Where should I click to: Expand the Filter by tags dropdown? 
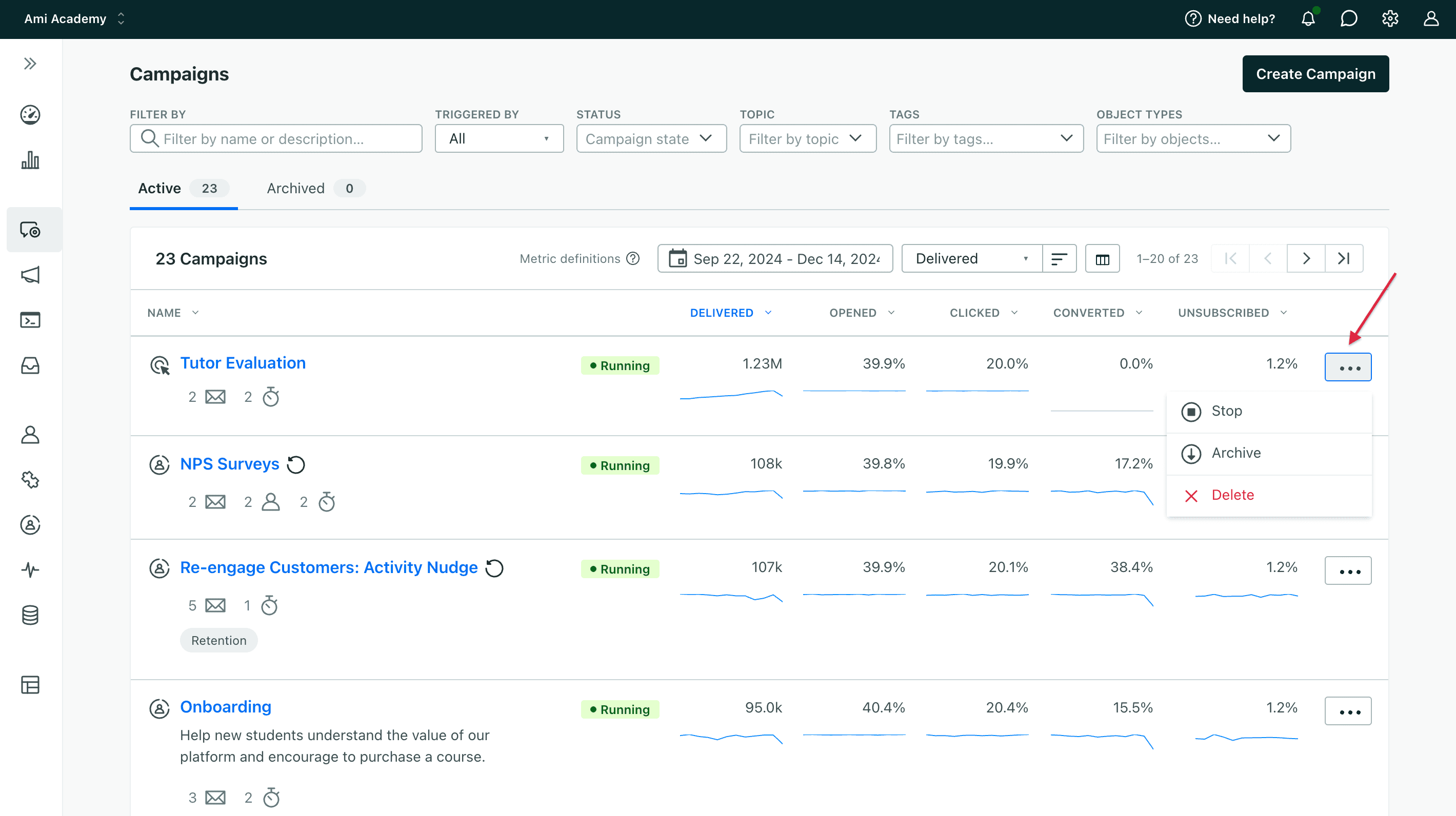tap(986, 138)
